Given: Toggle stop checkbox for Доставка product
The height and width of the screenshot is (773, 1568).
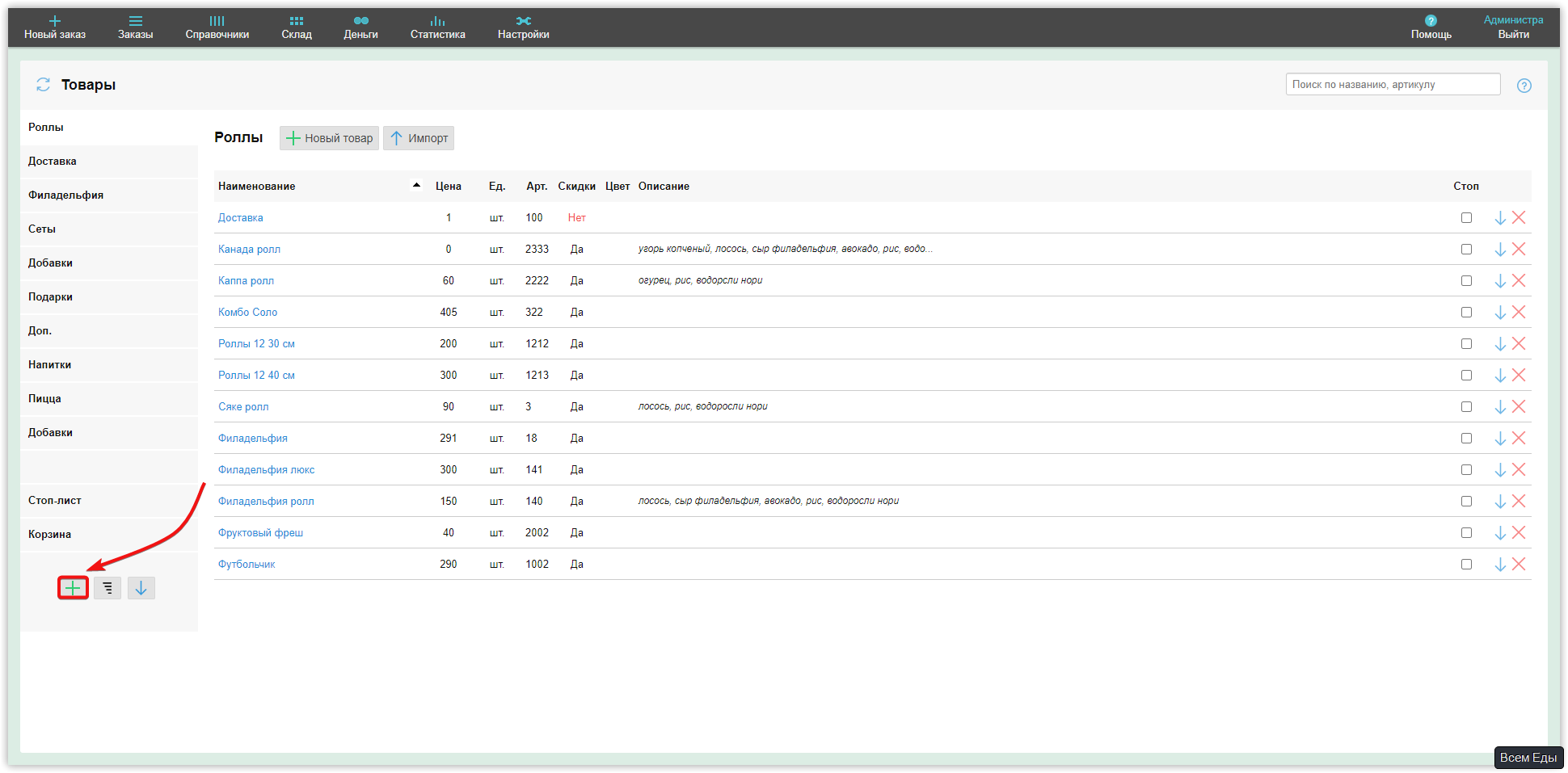Looking at the screenshot, I should 1466,217.
